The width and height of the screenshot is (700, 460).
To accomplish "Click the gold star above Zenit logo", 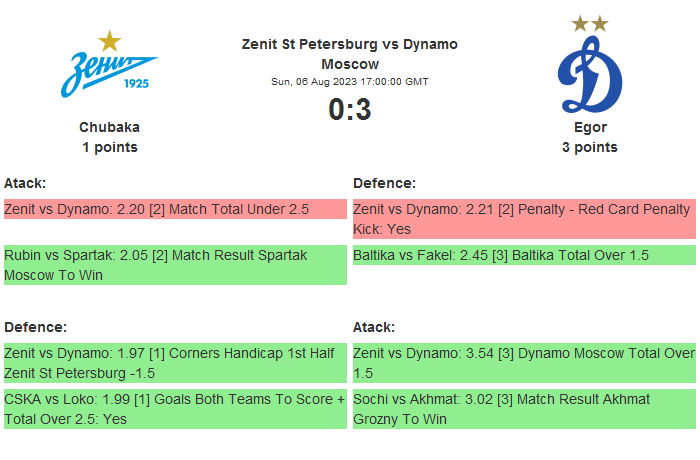I will point(110,41).
